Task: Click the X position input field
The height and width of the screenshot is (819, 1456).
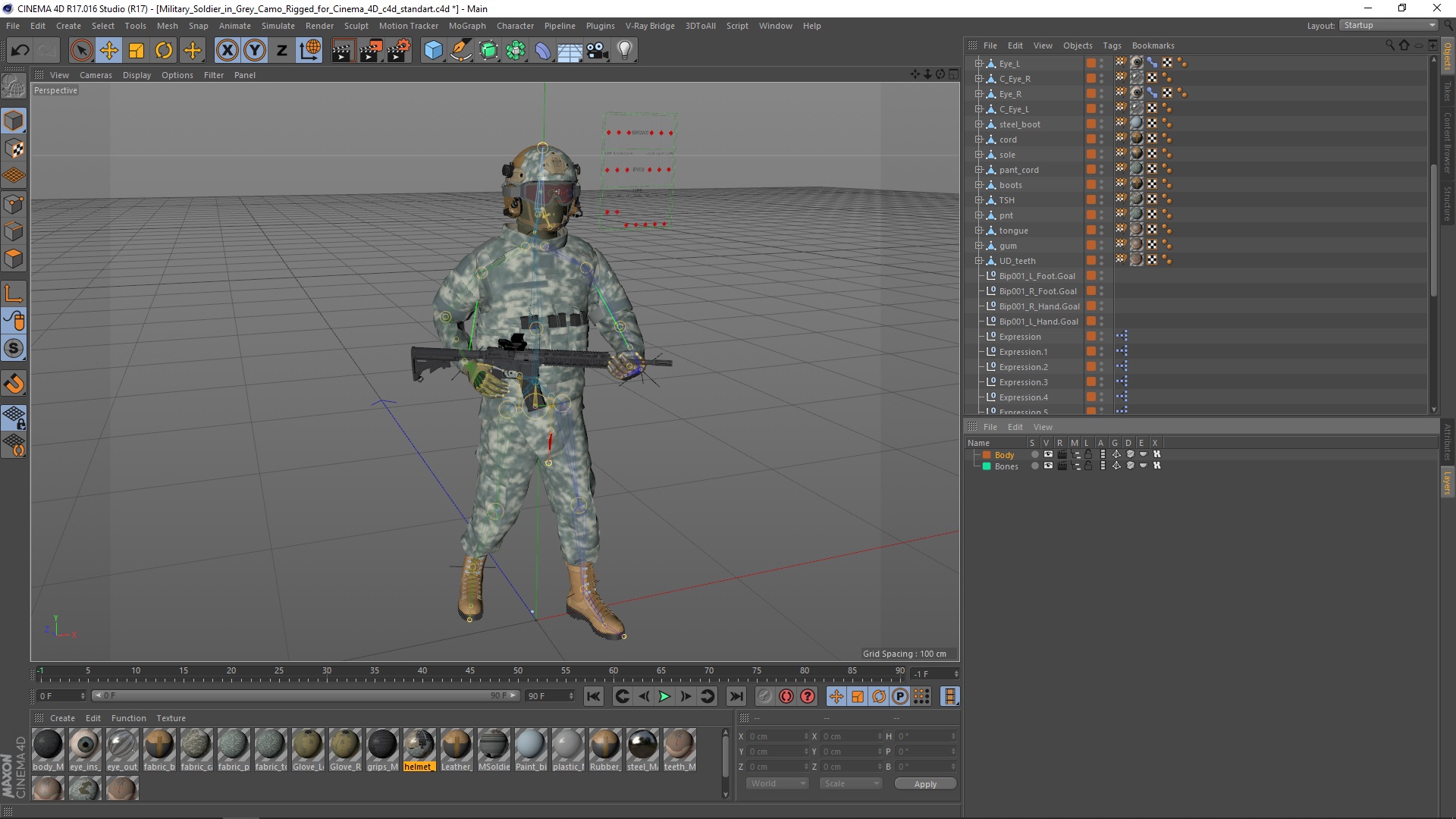Action: coord(779,736)
